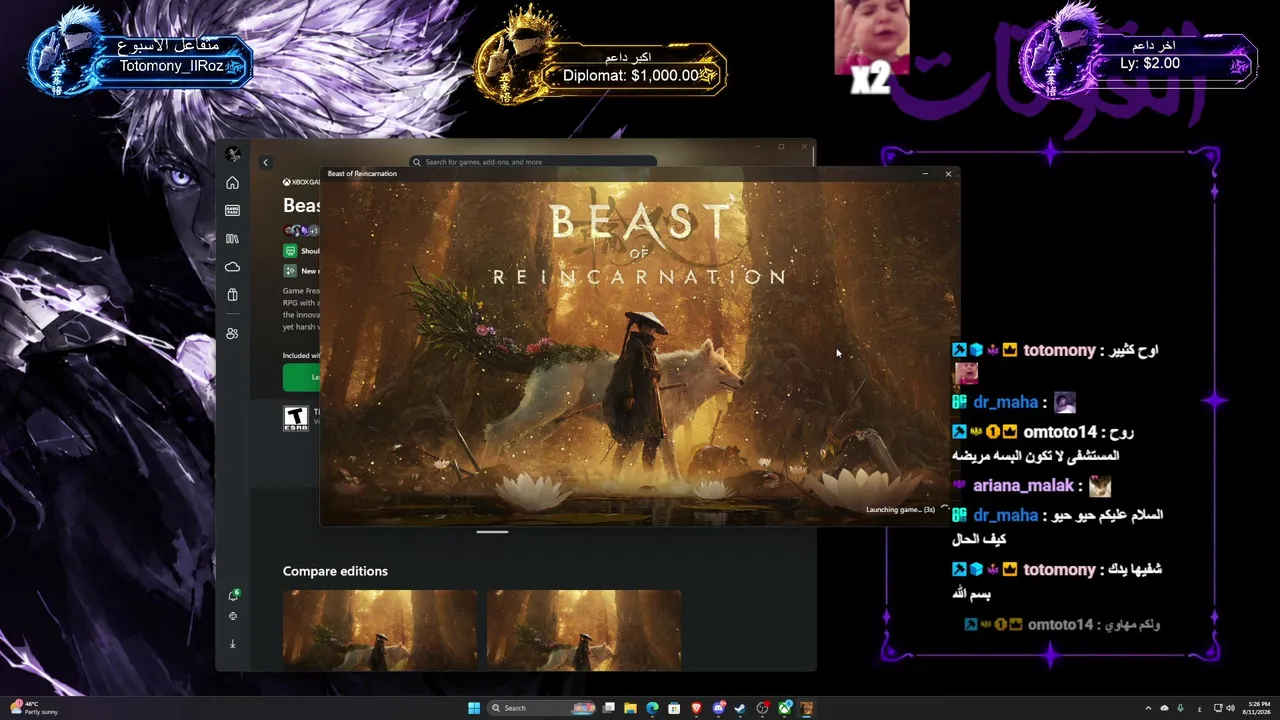Image resolution: width=1280 pixels, height=720 pixels.
Task: Click the OneDrive cloud tray icon
Action: [1164, 708]
